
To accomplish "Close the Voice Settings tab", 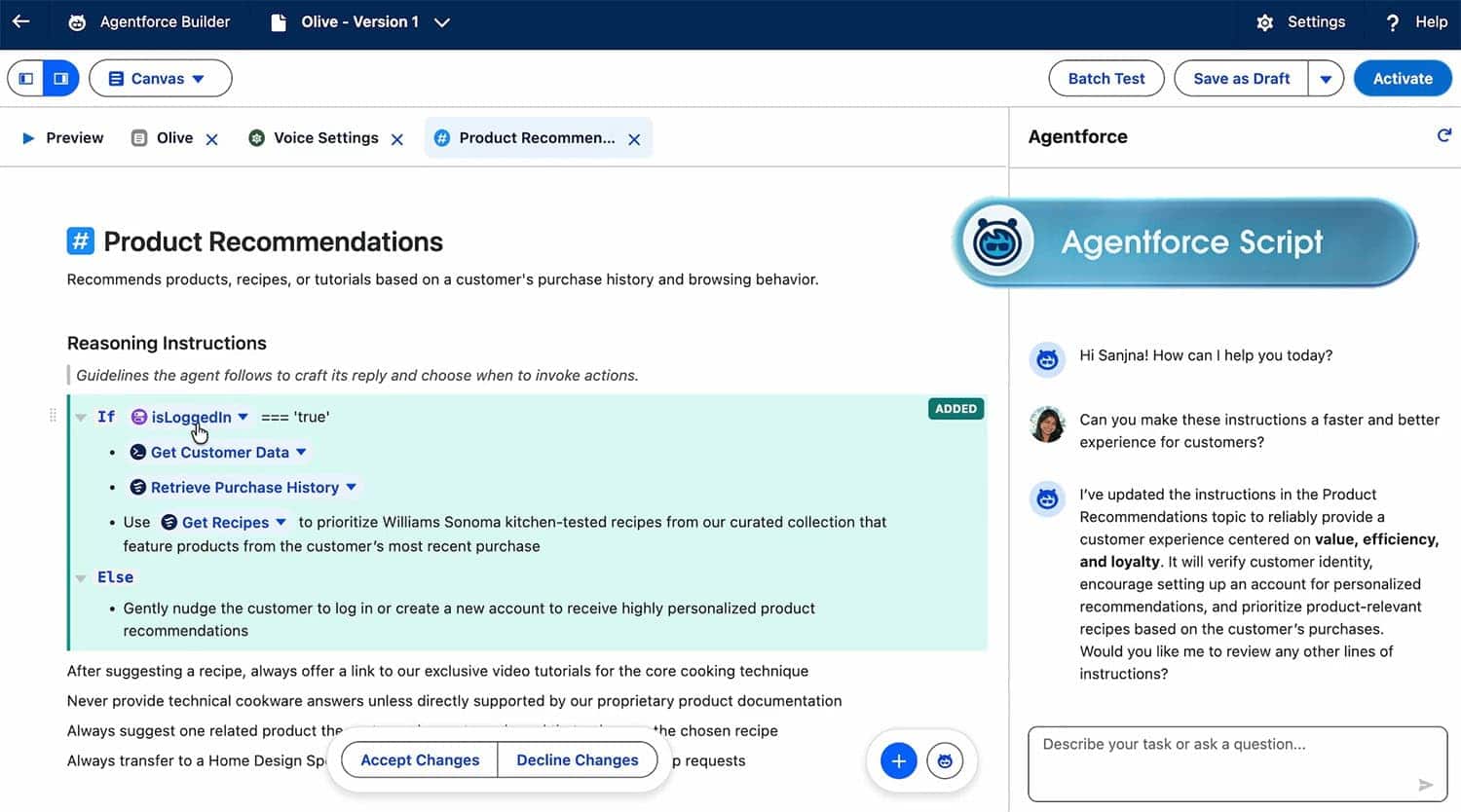I will tap(397, 139).
